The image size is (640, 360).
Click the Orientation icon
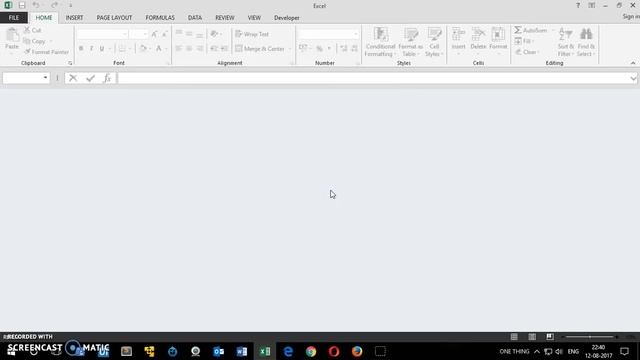click(x=214, y=34)
